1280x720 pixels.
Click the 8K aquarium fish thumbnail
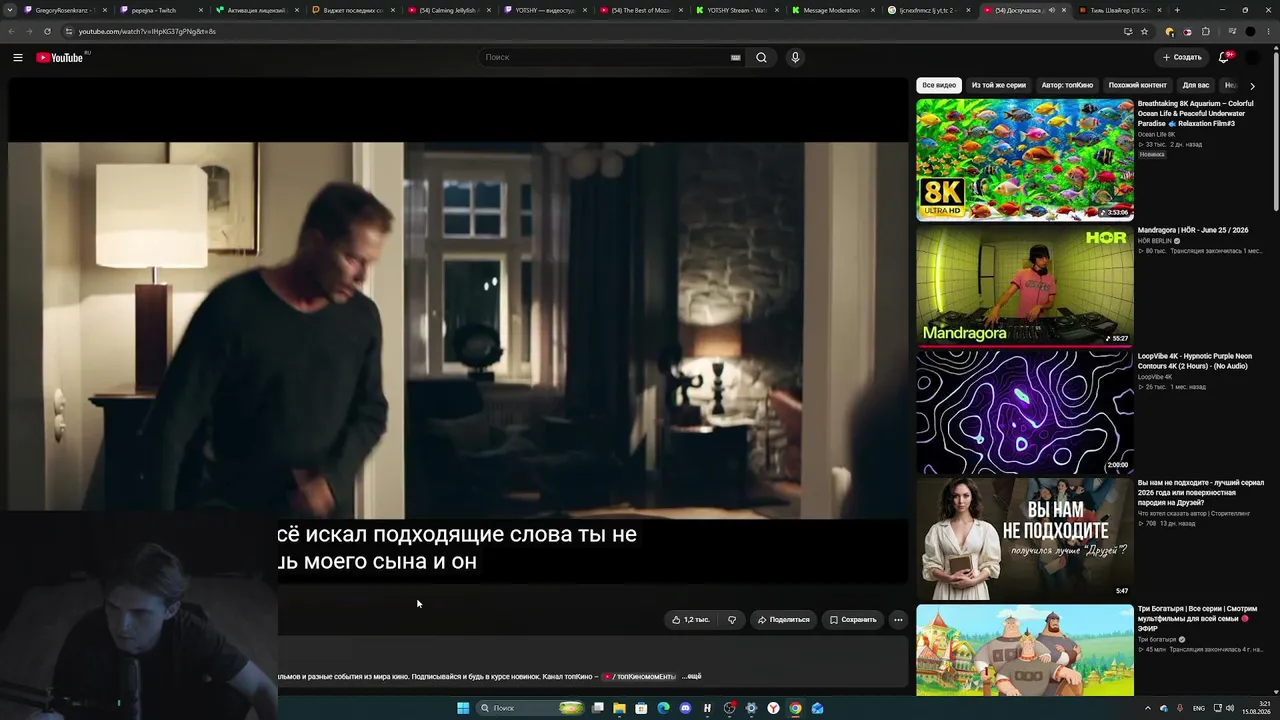coord(1025,160)
